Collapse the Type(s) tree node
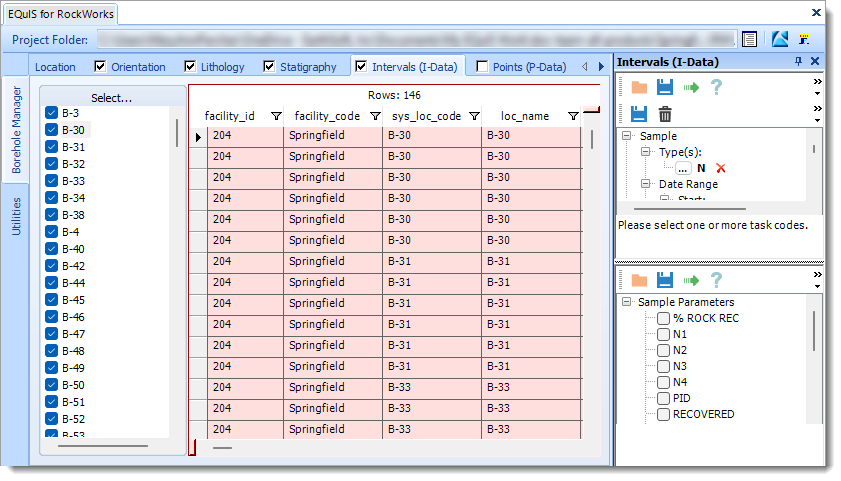Screen dimensions: 841x481 point(646,152)
